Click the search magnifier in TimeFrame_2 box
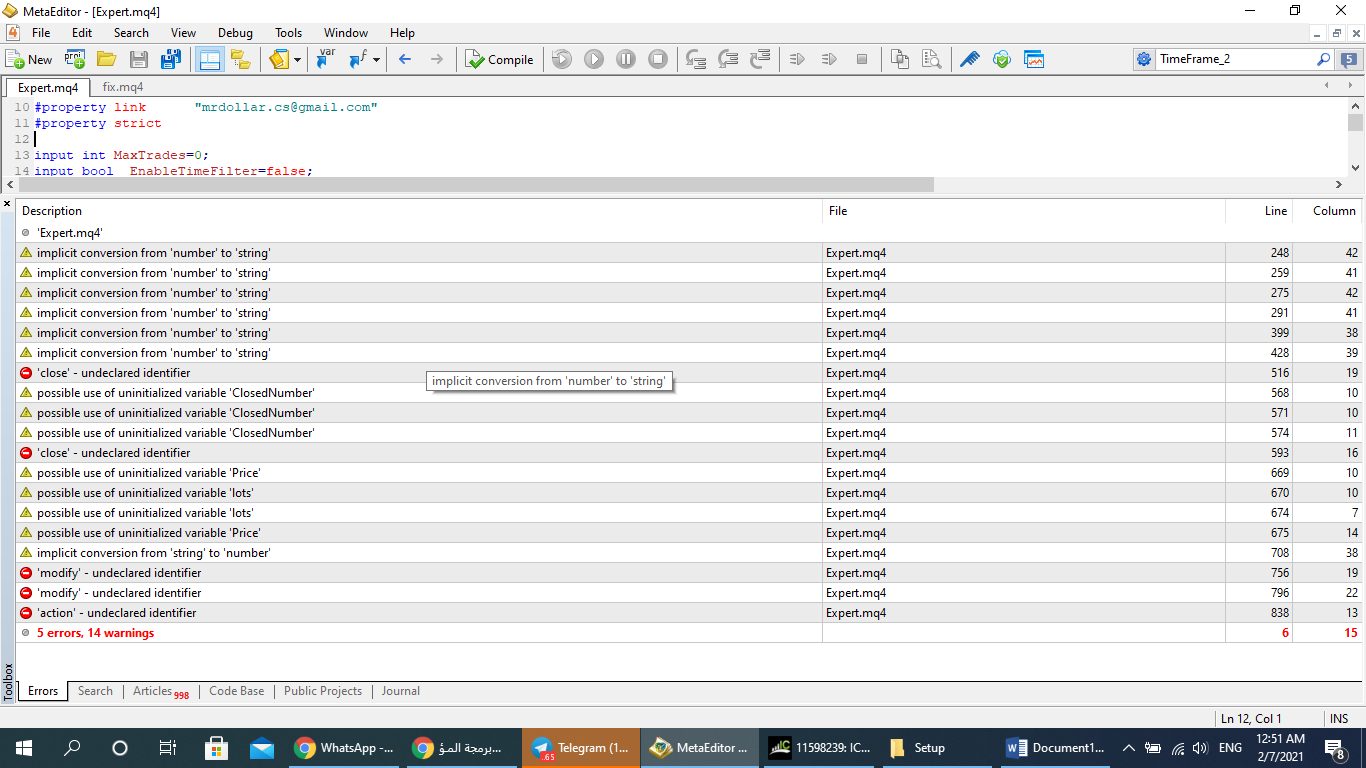 pos(1323,60)
